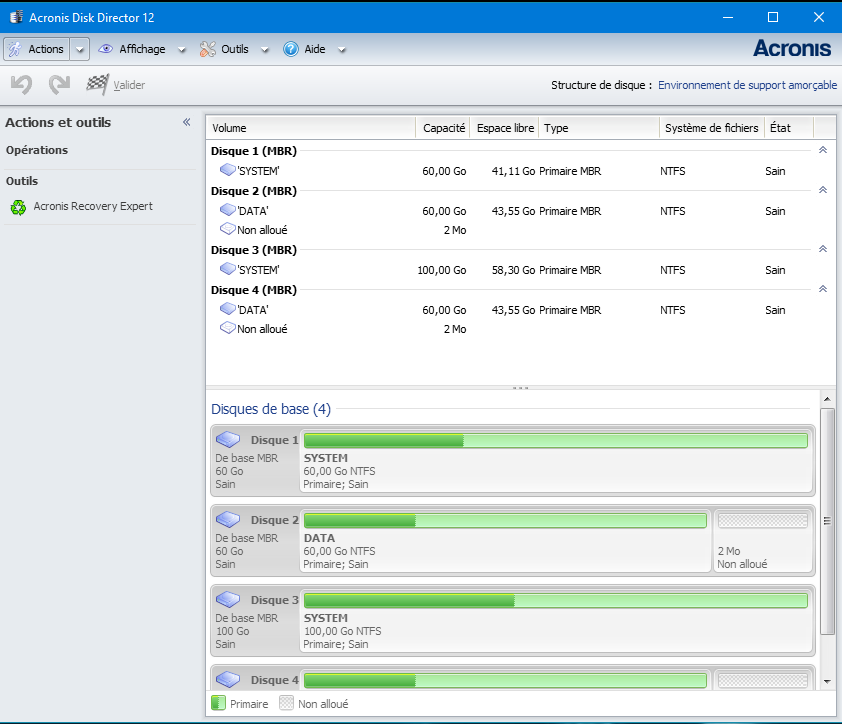Sort by the Espace libre column header
Viewport: 842px width, 724px height.
pos(505,128)
